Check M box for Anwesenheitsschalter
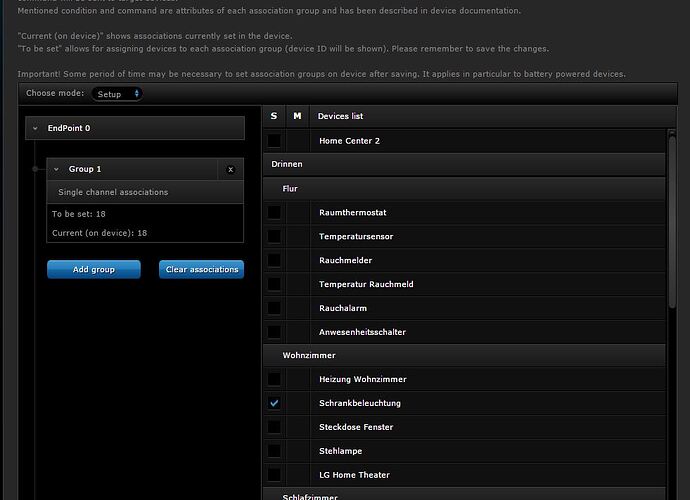690x500 pixels. 298,332
